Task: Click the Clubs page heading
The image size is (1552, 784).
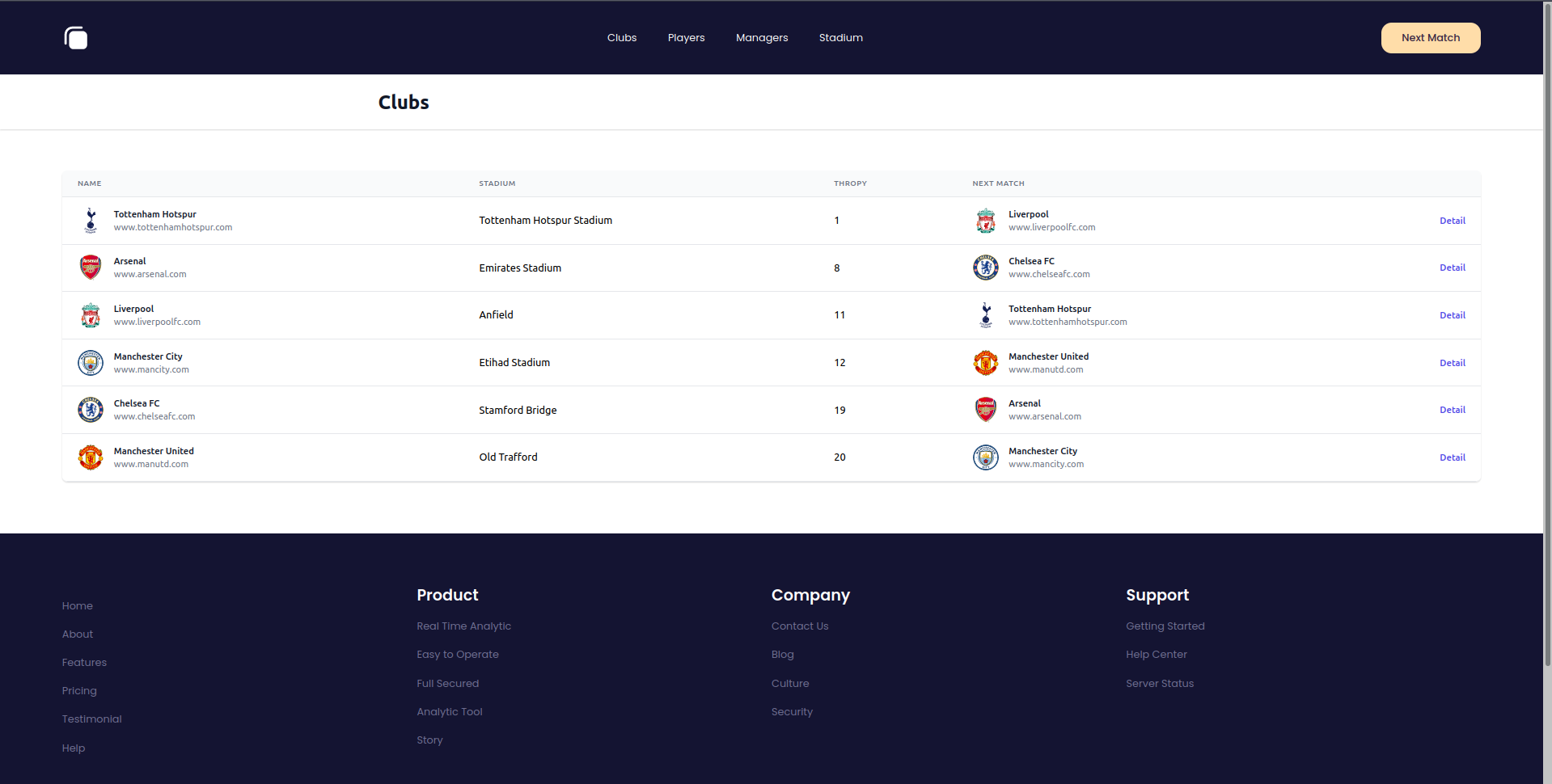Action: [x=404, y=102]
